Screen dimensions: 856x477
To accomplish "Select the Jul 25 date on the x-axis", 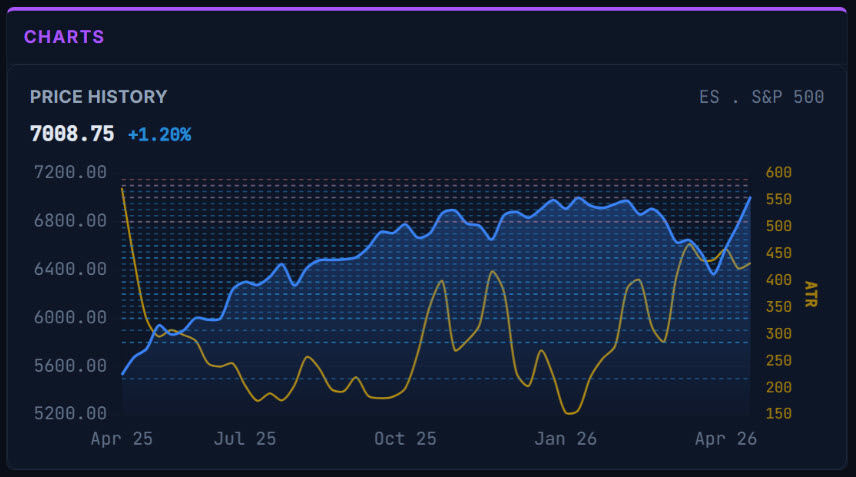I will (245, 438).
